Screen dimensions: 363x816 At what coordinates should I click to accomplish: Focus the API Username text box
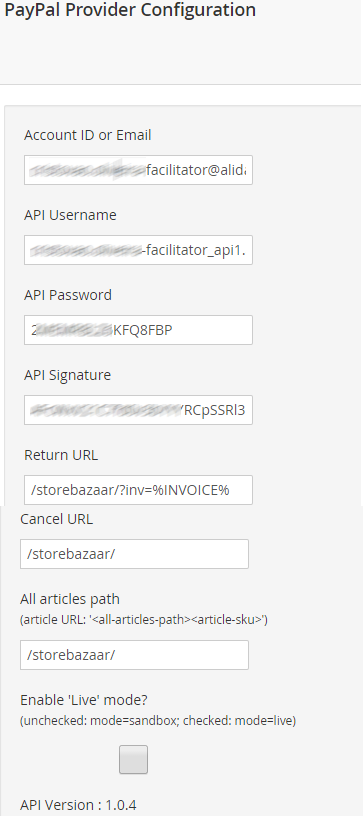point(138,250)
